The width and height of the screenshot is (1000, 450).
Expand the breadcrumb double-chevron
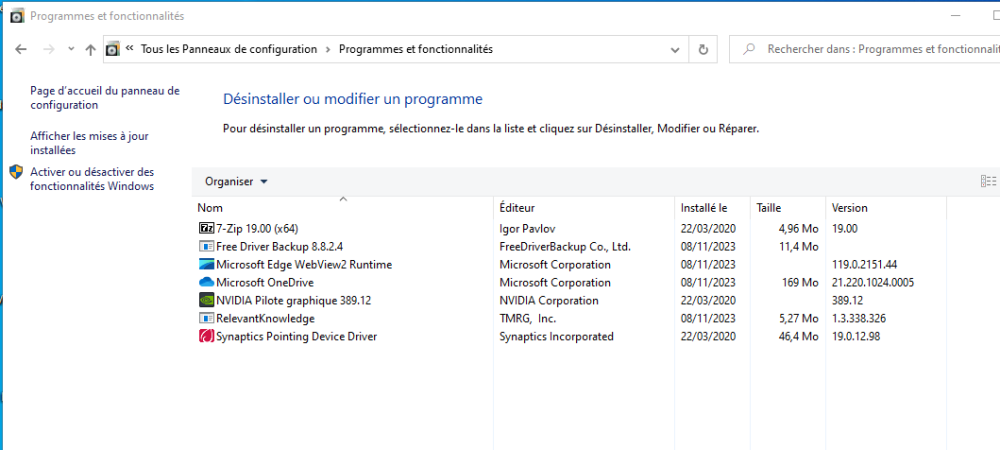tap(129, 48)
